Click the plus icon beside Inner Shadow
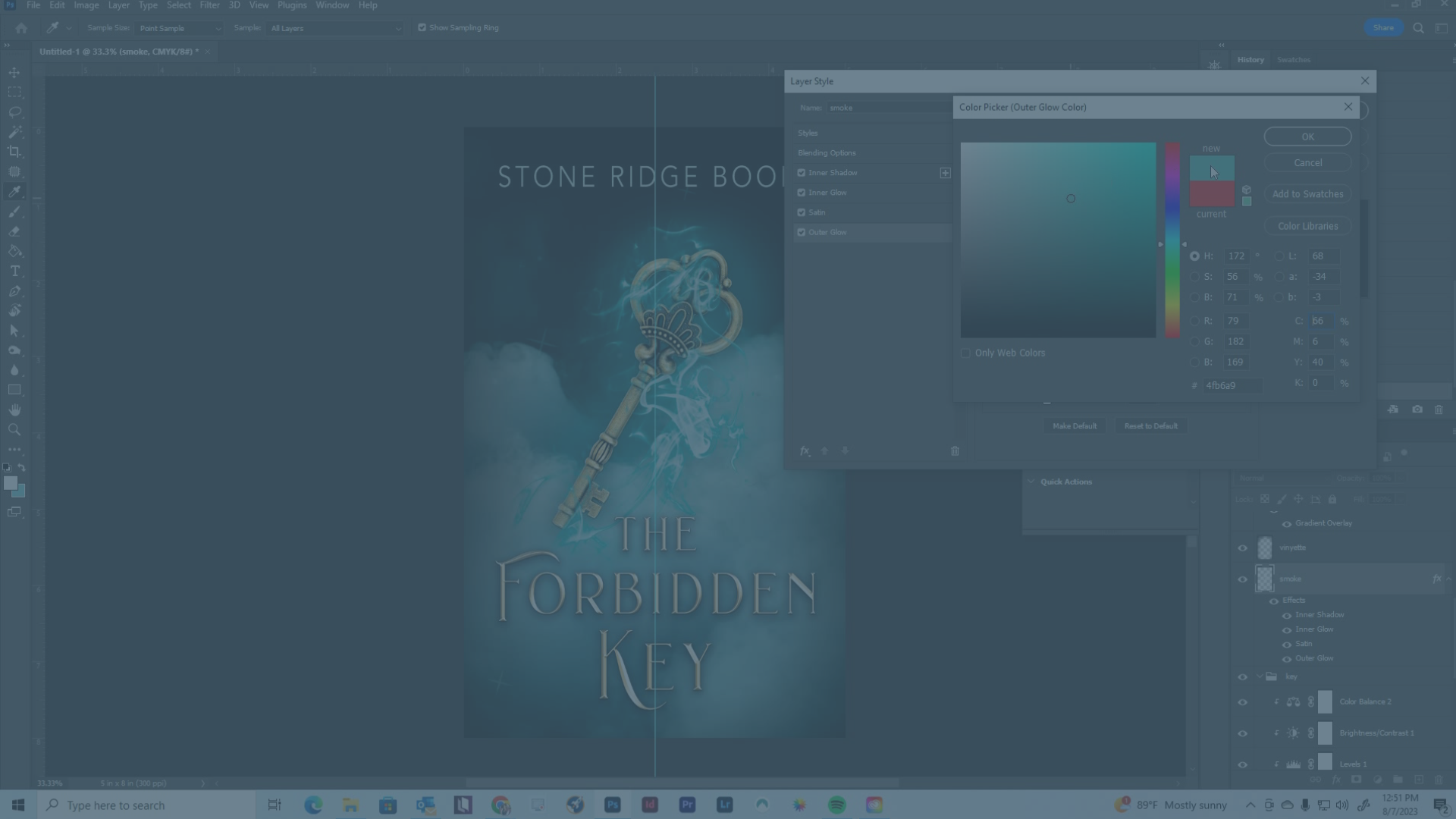 [945, 173]
